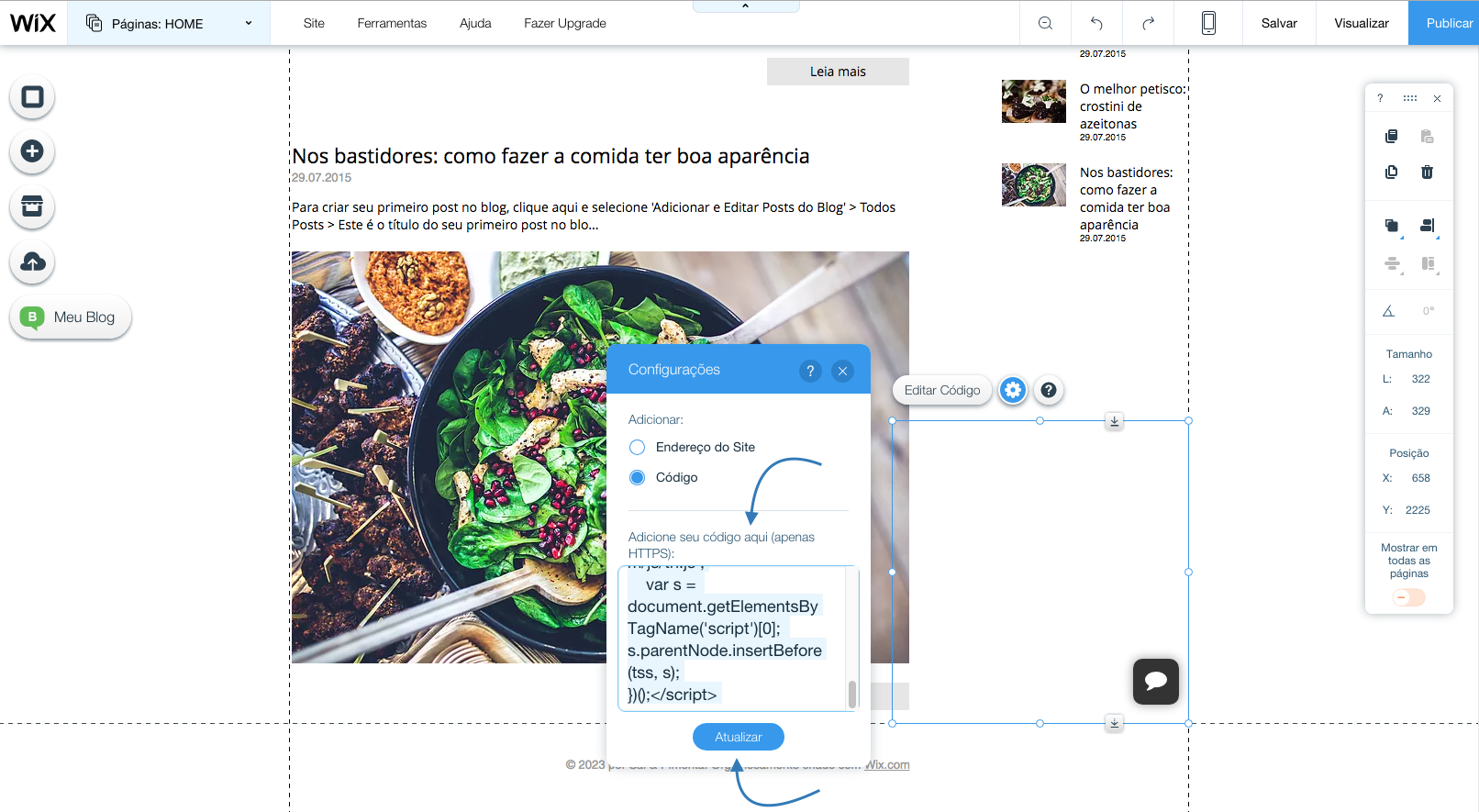
Task: Click the salad bowl post image
Action: click(449, 457)
